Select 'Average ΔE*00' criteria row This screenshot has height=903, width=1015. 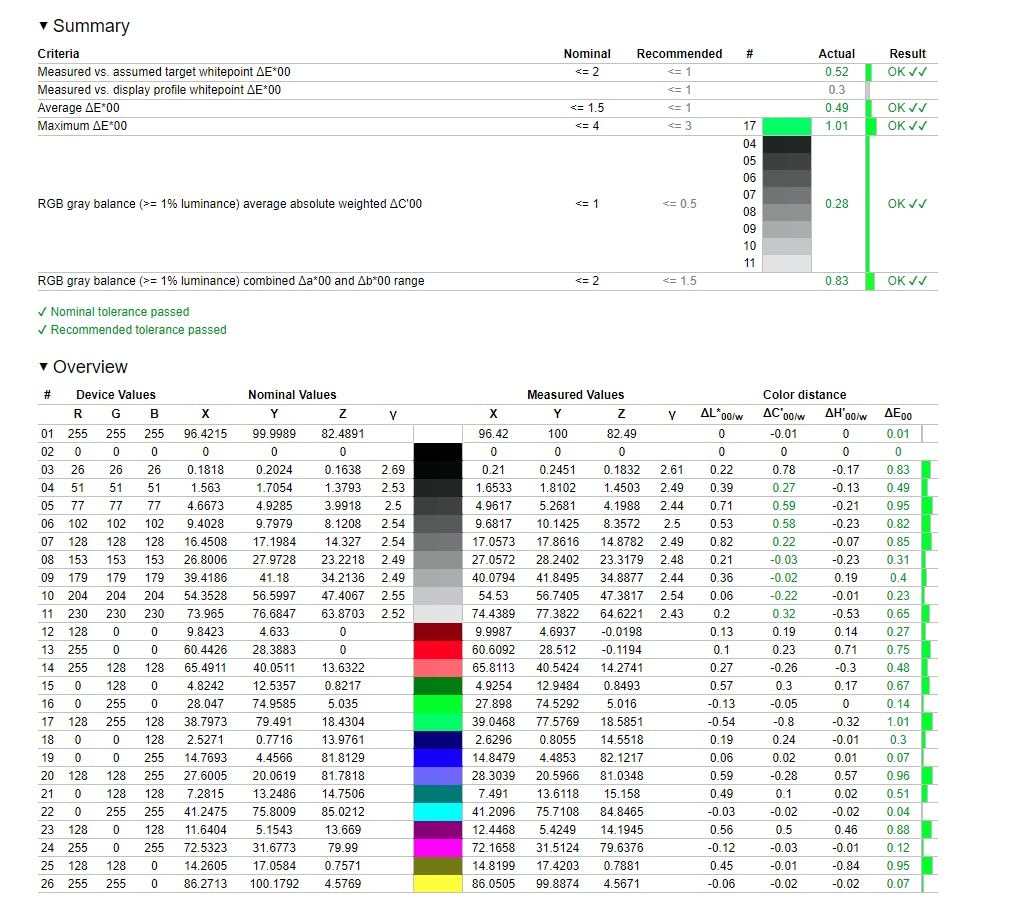[x=487, y=108]
